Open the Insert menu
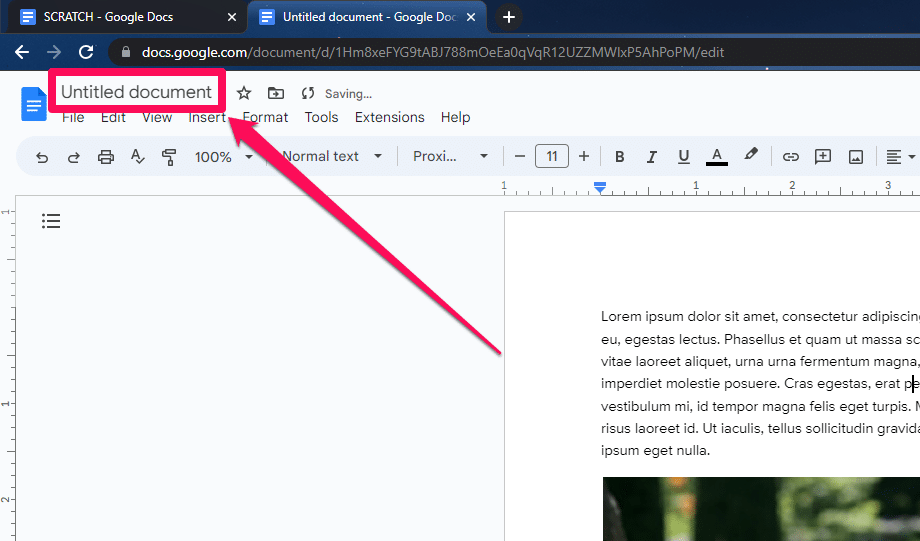Screen dimensions: 920x541 [x=207, y=117]
